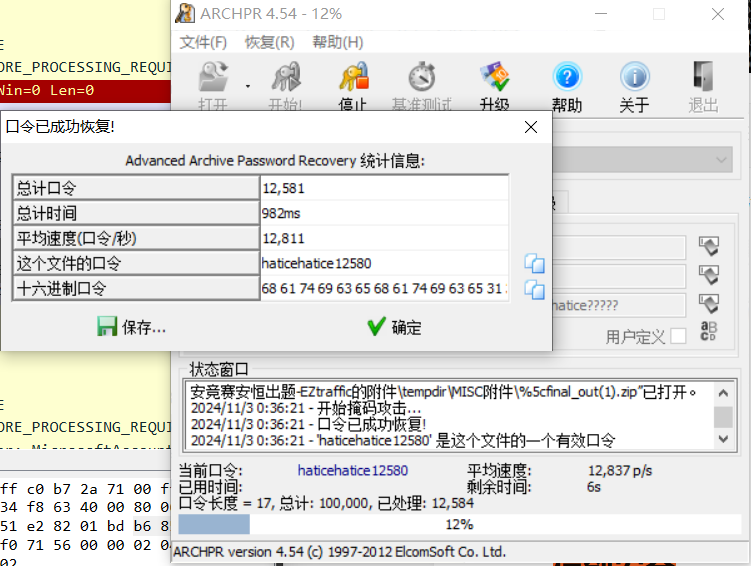The image size is (751, 566).
Task: Open the 恢复(R) menu
Action: [269, 42]
